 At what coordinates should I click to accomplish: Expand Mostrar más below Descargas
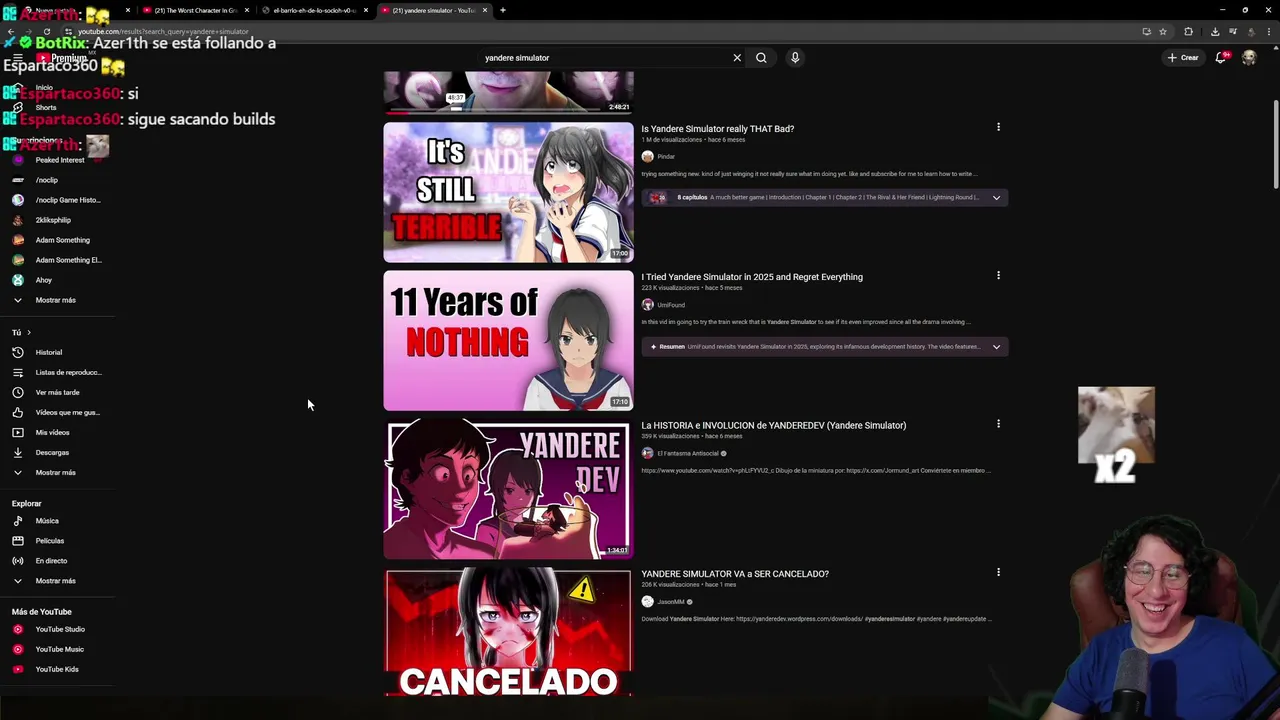coord(56,472)
